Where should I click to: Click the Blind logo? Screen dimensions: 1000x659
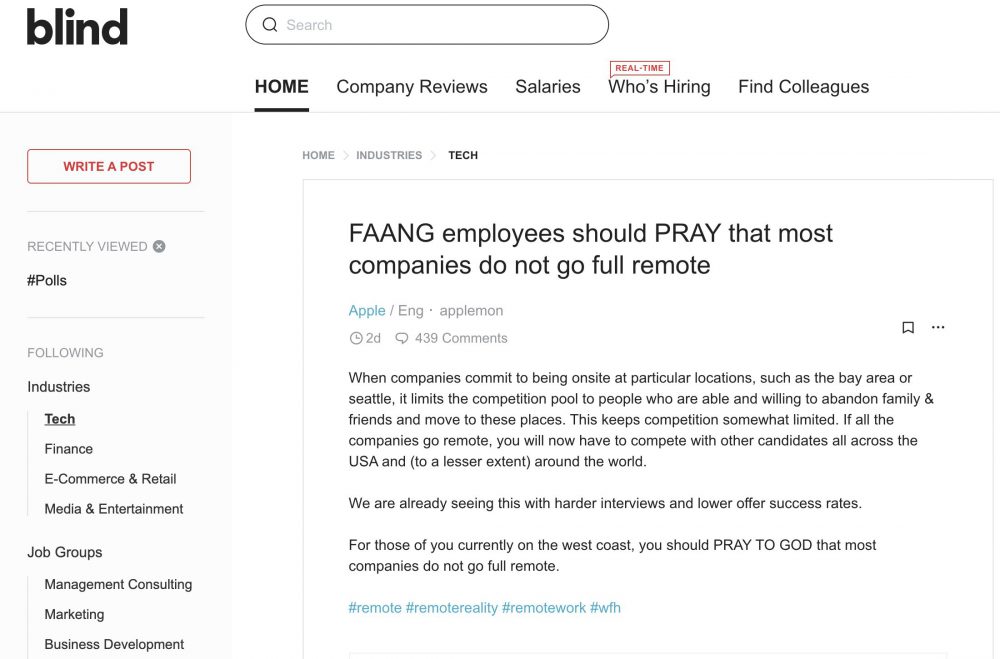pos(77,27)
